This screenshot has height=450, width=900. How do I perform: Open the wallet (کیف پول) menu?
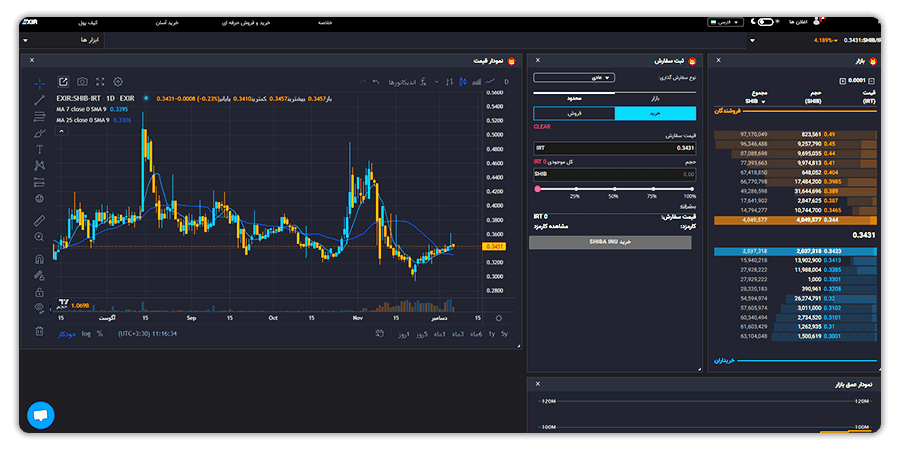(x=88, y=23)
